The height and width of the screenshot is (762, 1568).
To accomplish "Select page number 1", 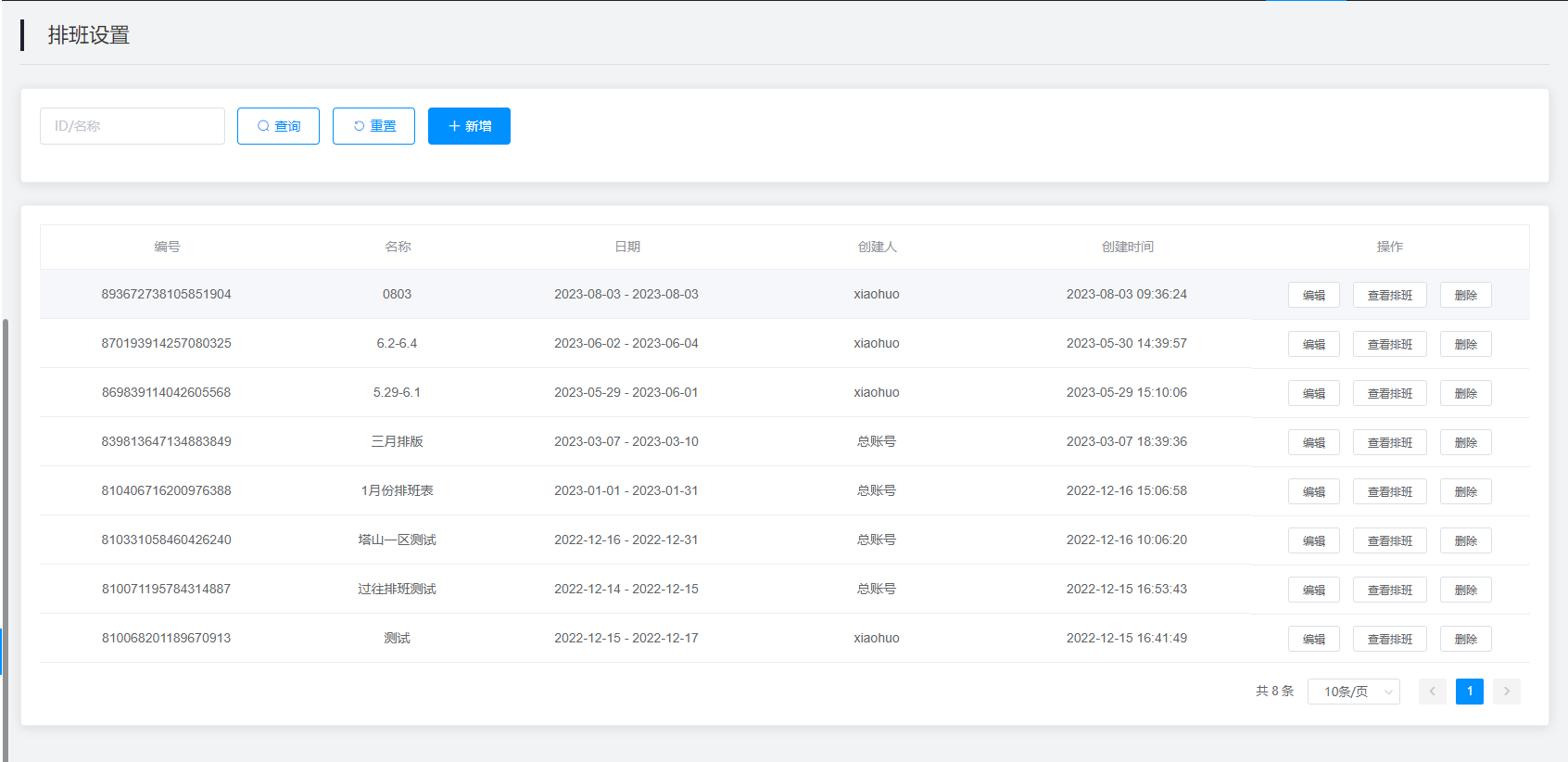I will (x=1469, y=692).
